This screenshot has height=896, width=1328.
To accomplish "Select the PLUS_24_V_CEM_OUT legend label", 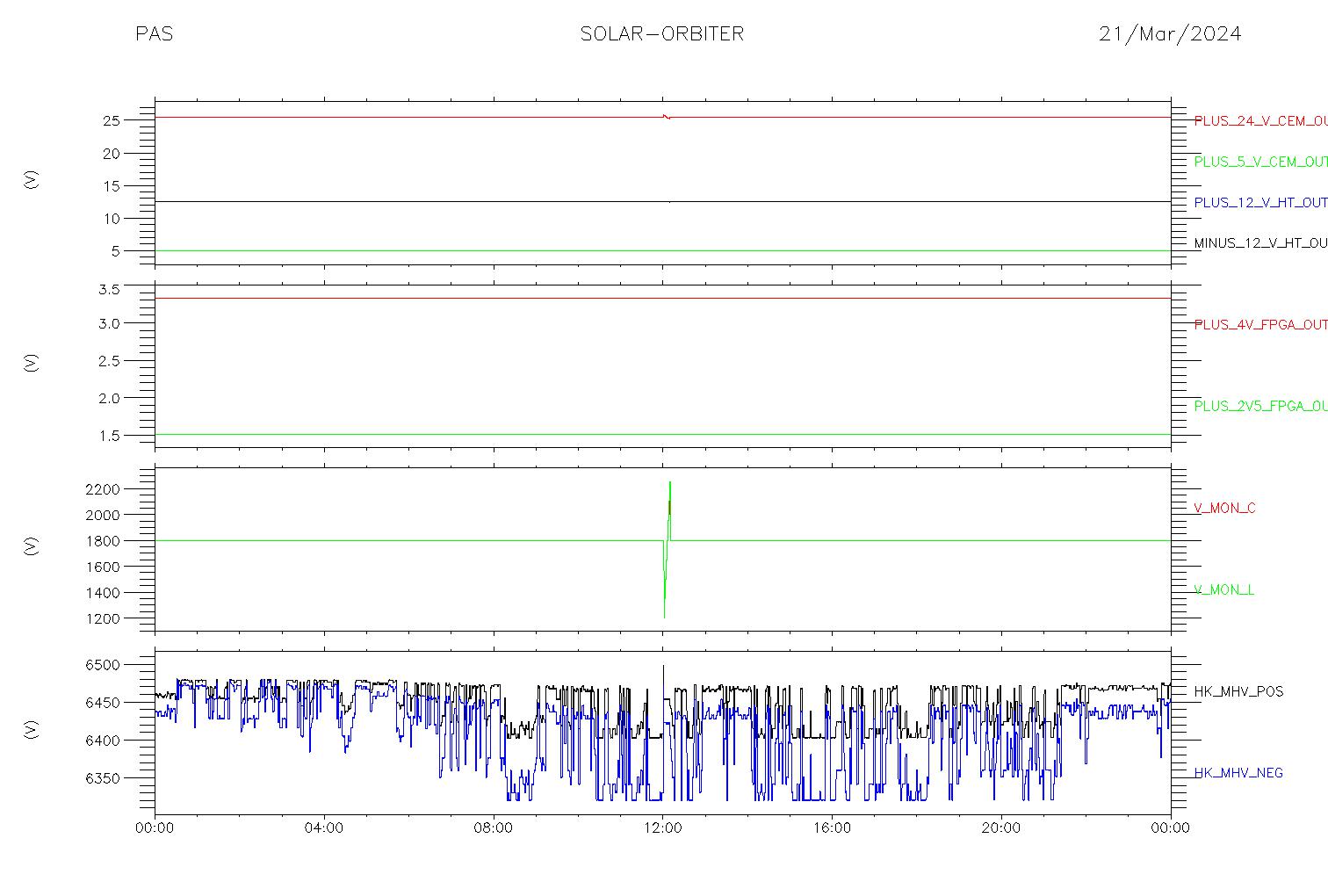I will (1260, 121).
